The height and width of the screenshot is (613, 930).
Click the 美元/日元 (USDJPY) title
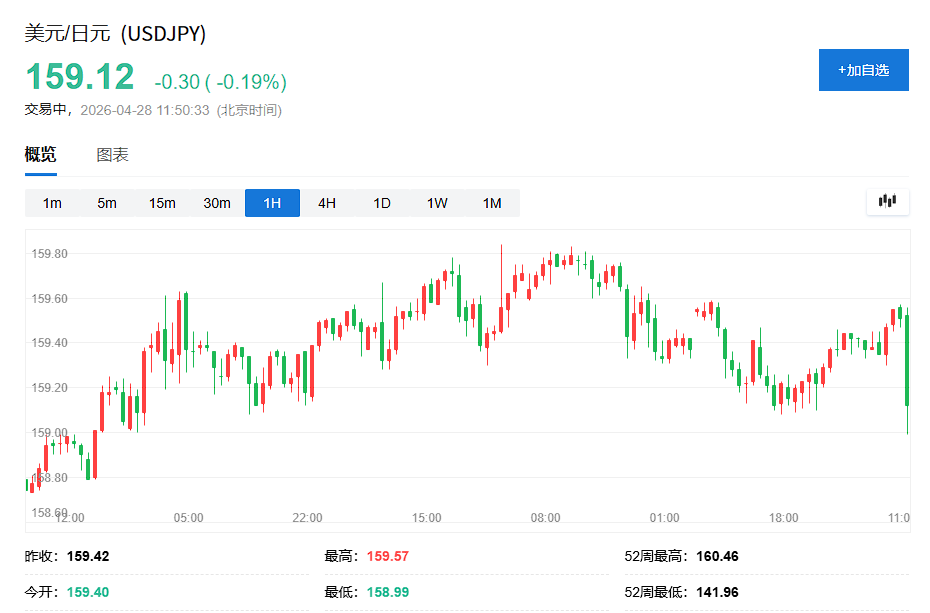click(x=115, y=34)
